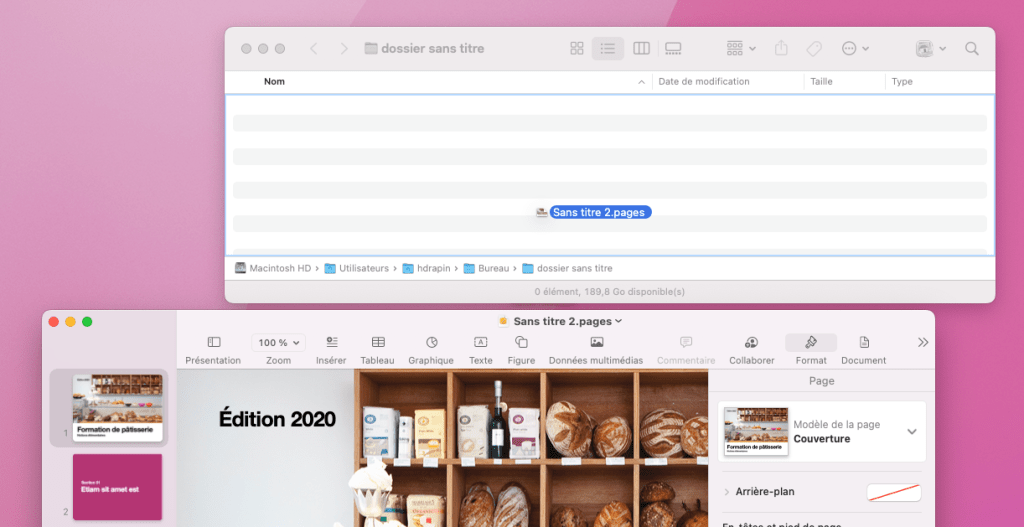Open the 100 % zoom dropdown
This screenshot has width=1024, height=527.
tap(278, 343)
